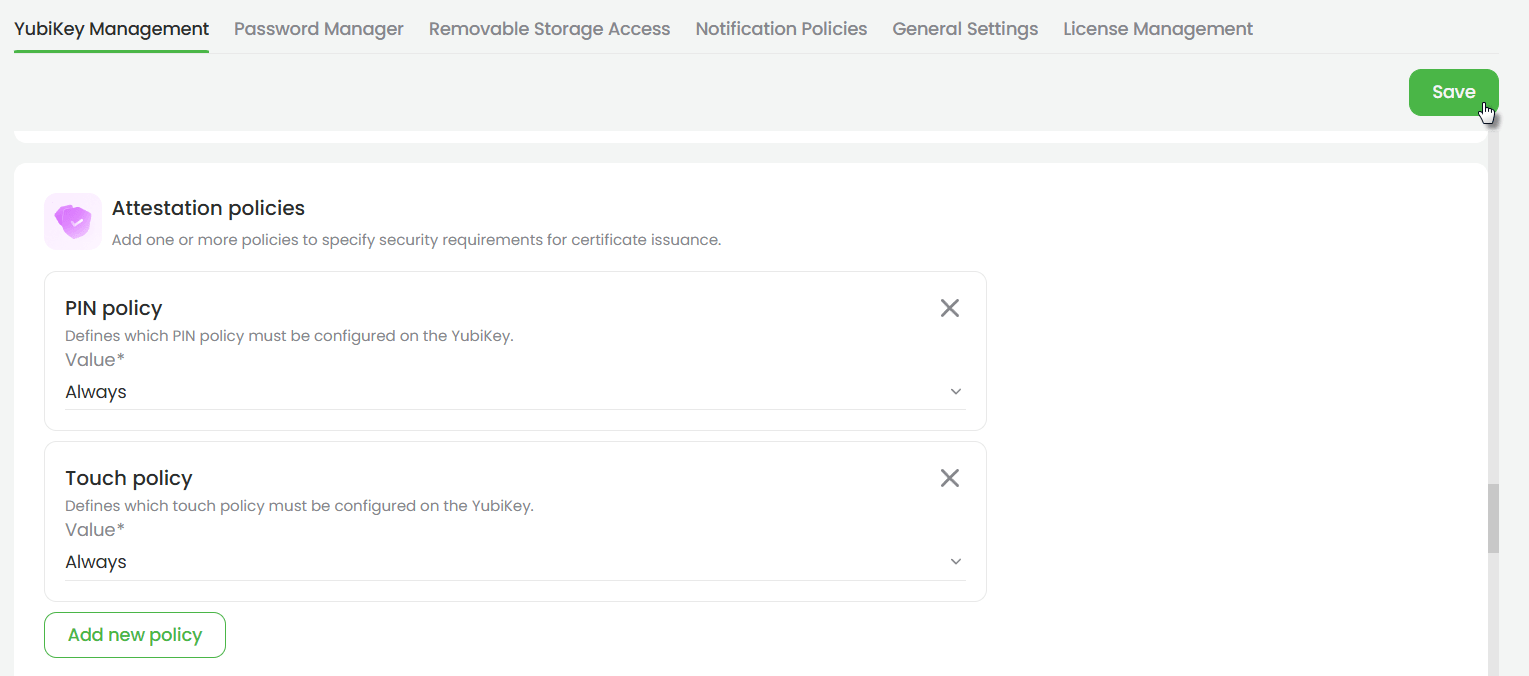Remove the PIN policy with its X icon
The height and width of the screenshot is (676, 1529).
[x=950, y=308]
